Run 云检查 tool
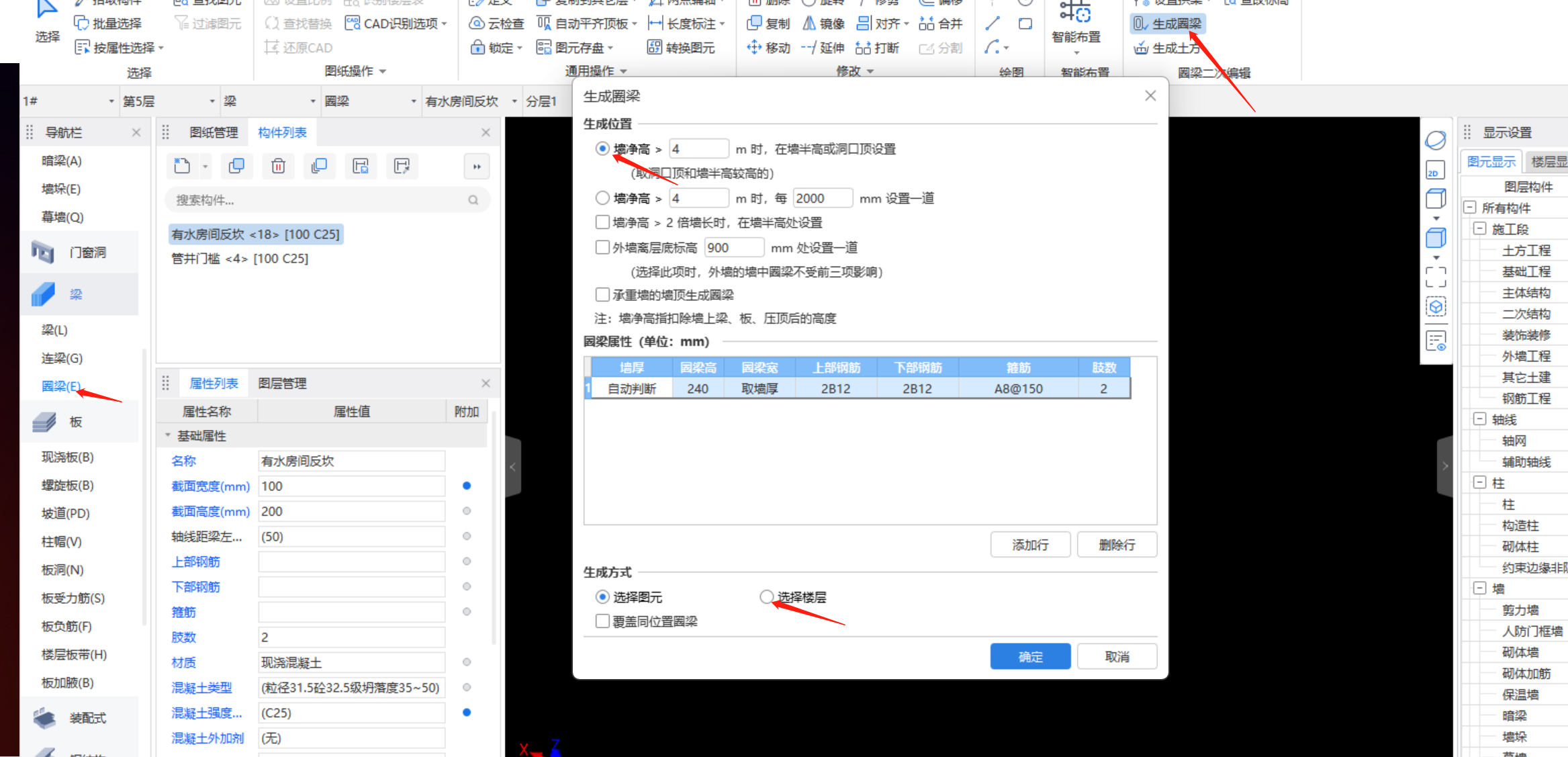1568x757 pixels. pos(496,24)
